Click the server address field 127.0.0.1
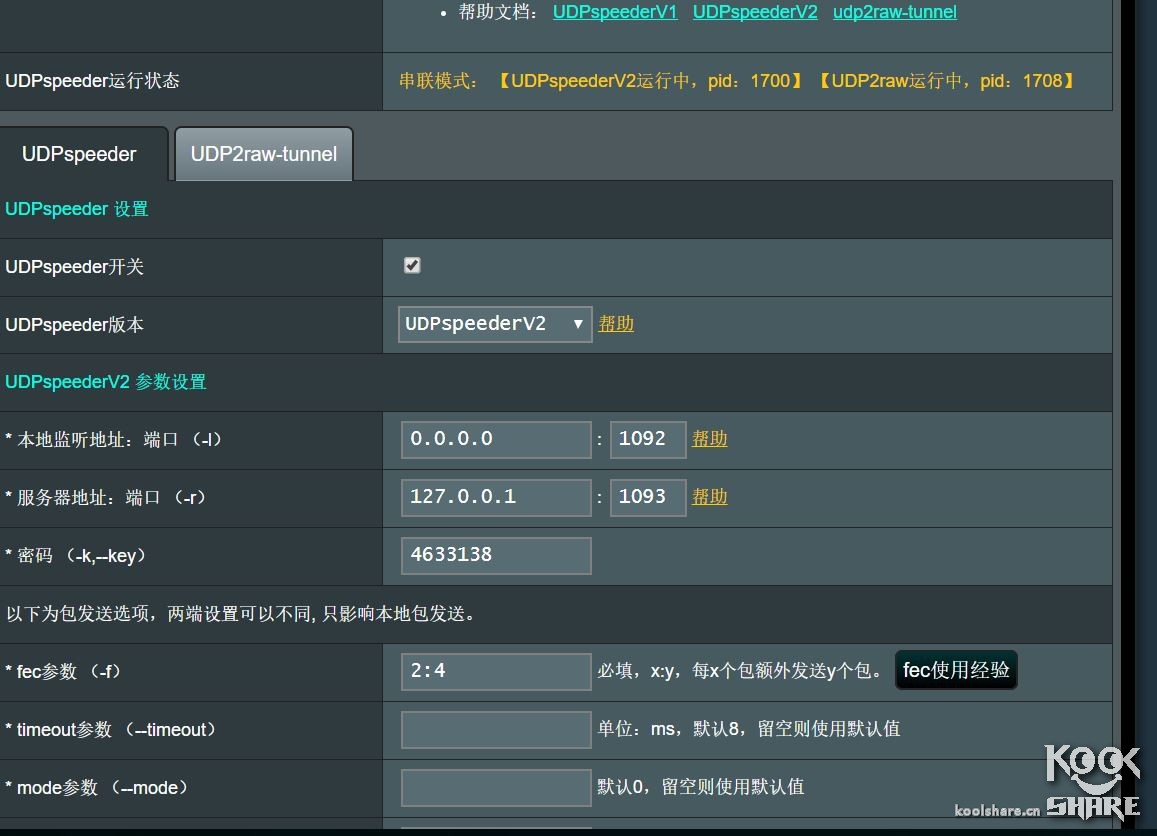The height and width of the screenshot is (836, 1157). pos(496,497)
